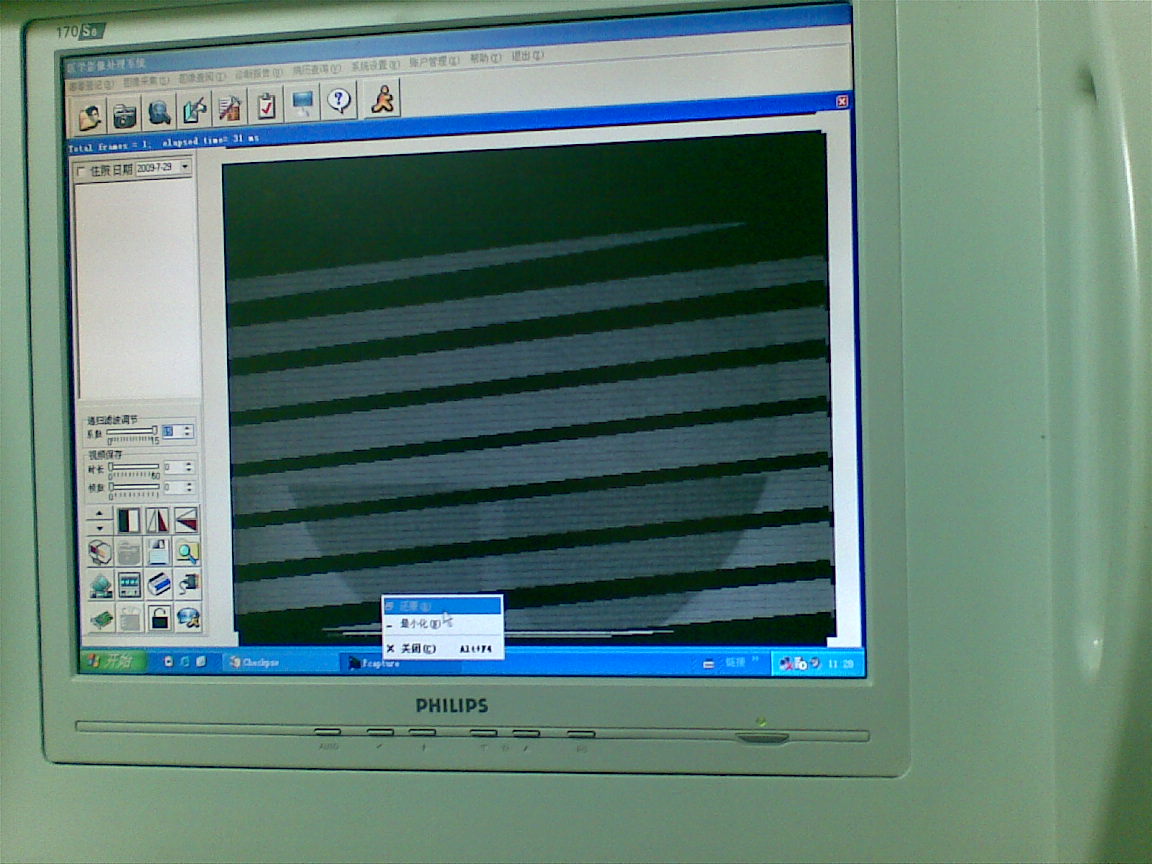1152x864 pixels.
Task: Click the help question mark toolbar icon
Action: pos(340,100)
